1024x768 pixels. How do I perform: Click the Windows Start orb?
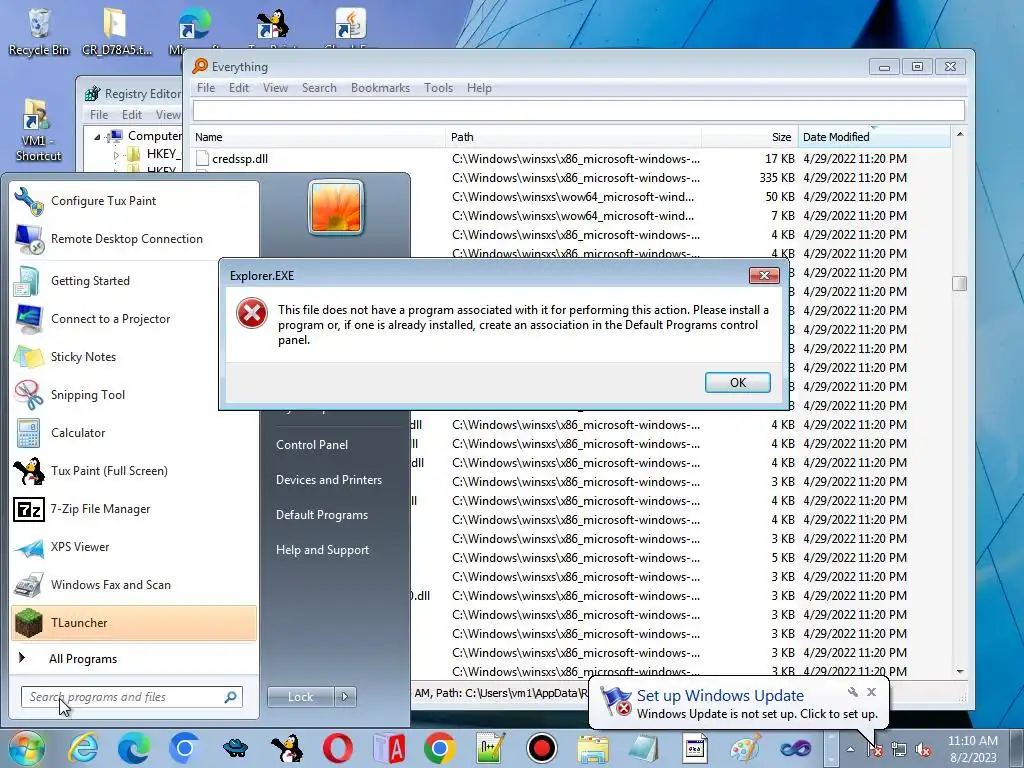27,748
